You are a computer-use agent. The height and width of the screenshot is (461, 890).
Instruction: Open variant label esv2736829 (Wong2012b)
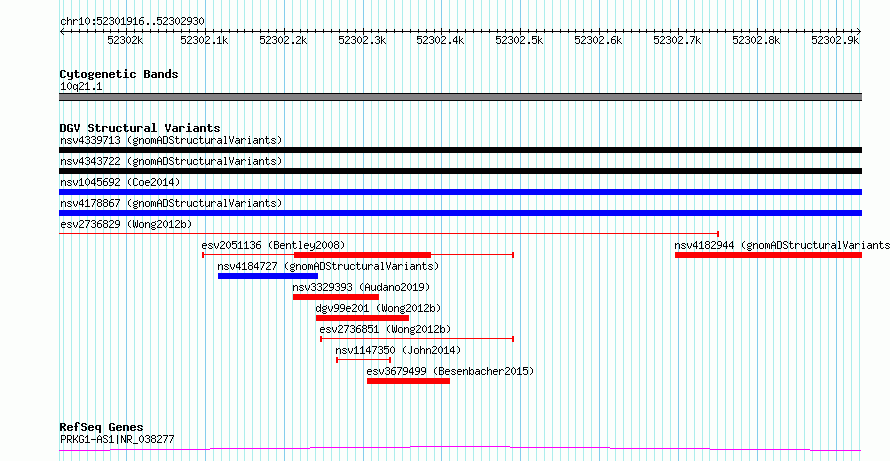126,224
